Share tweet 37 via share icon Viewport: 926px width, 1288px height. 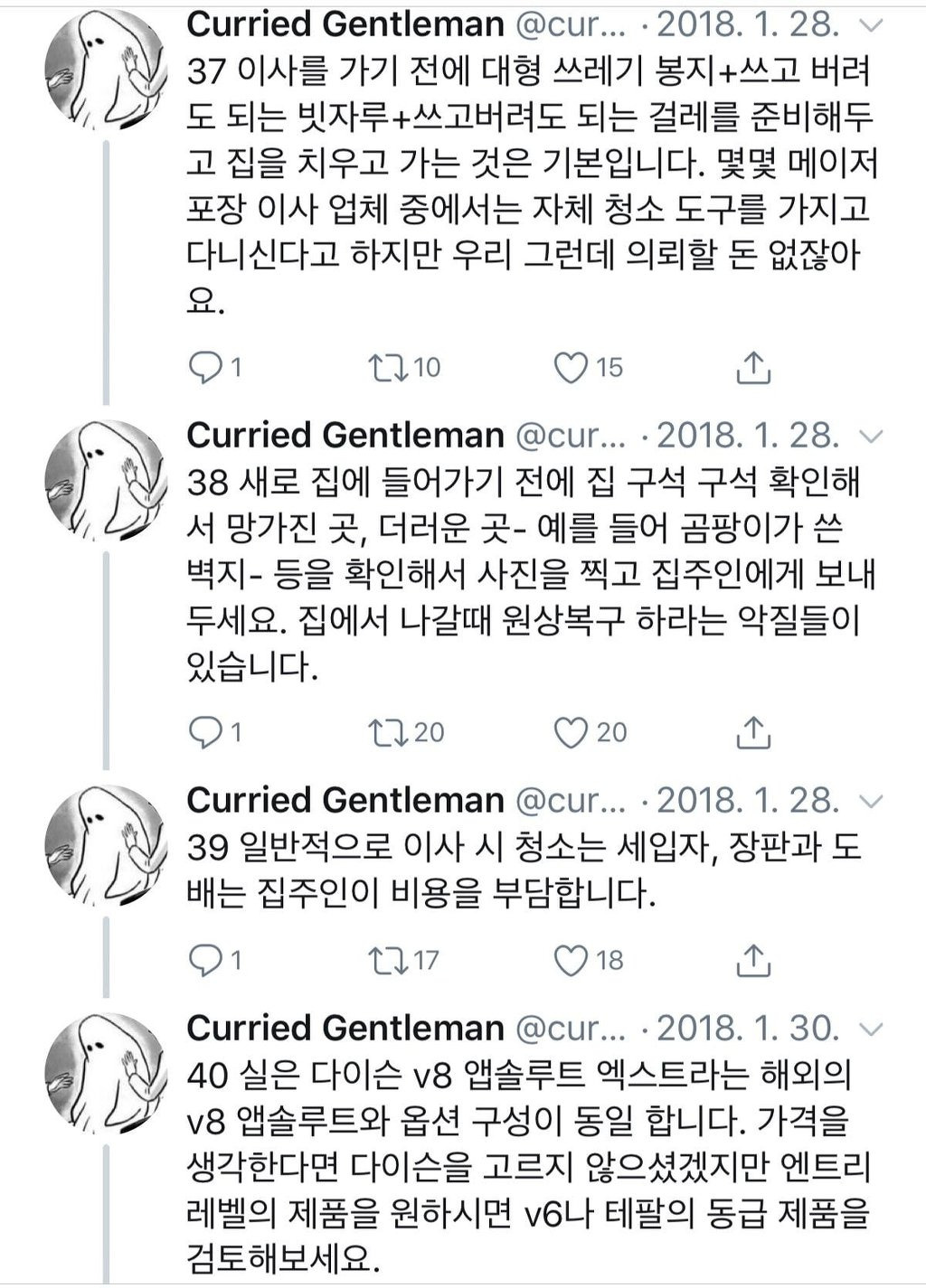point(753,367)
